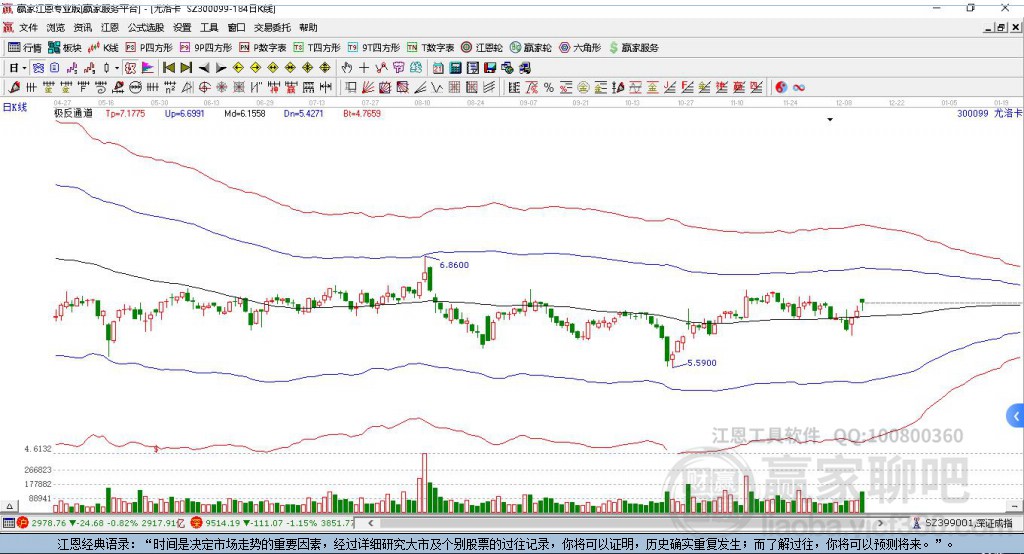
Task: Launch the 赢家轮 wheel tool
Action: [531, 48]
